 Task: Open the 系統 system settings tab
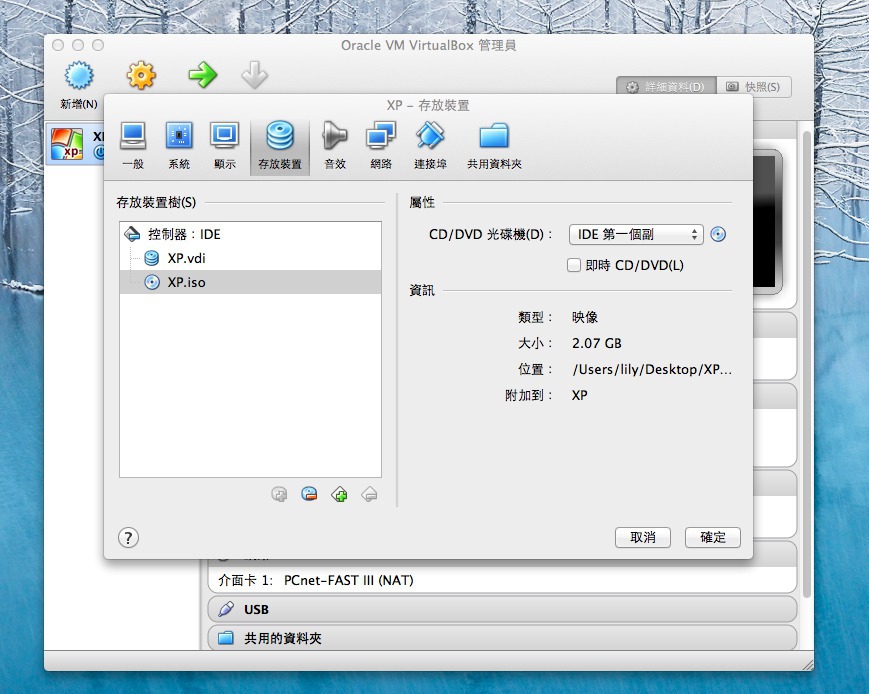pyautogui.click(x=179, y=145)
